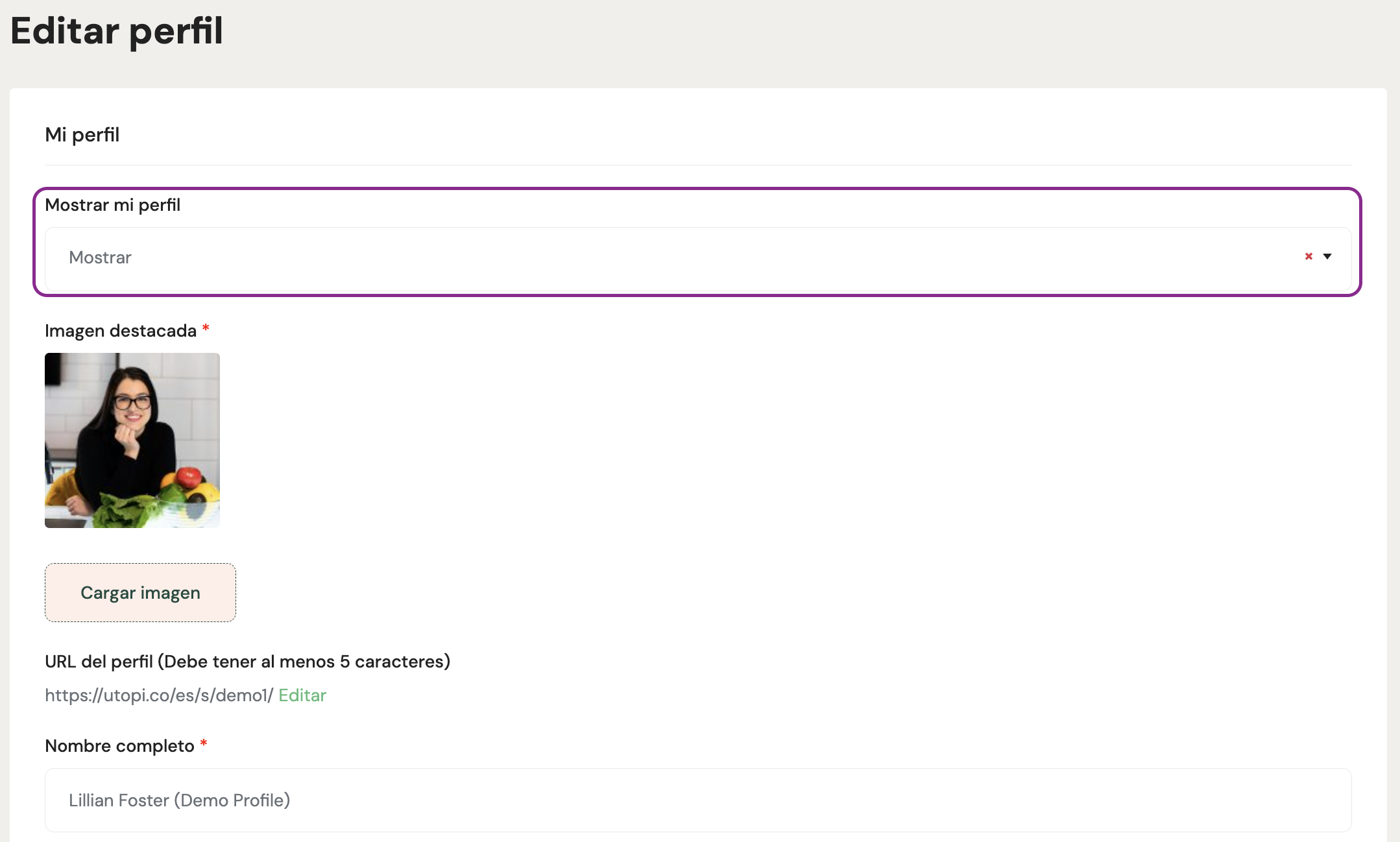Click the Nombre completo label
This screenshot has width=1400, height=842.
(119, 746)
